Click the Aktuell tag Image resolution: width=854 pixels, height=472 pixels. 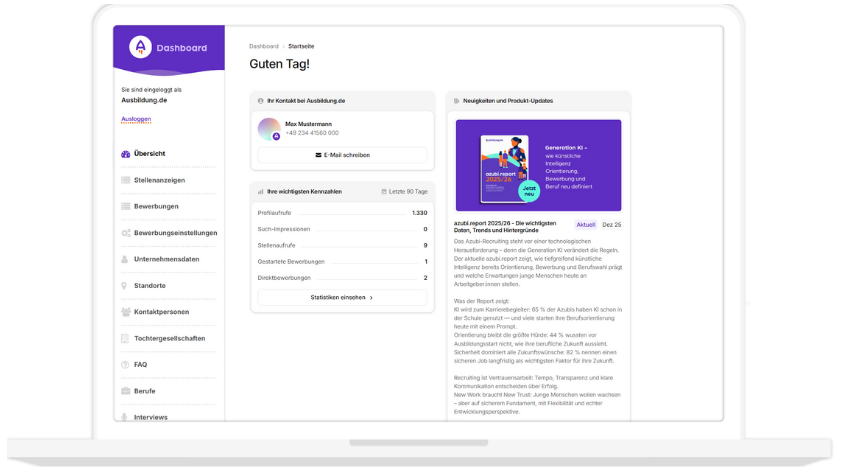click(585, 225)
